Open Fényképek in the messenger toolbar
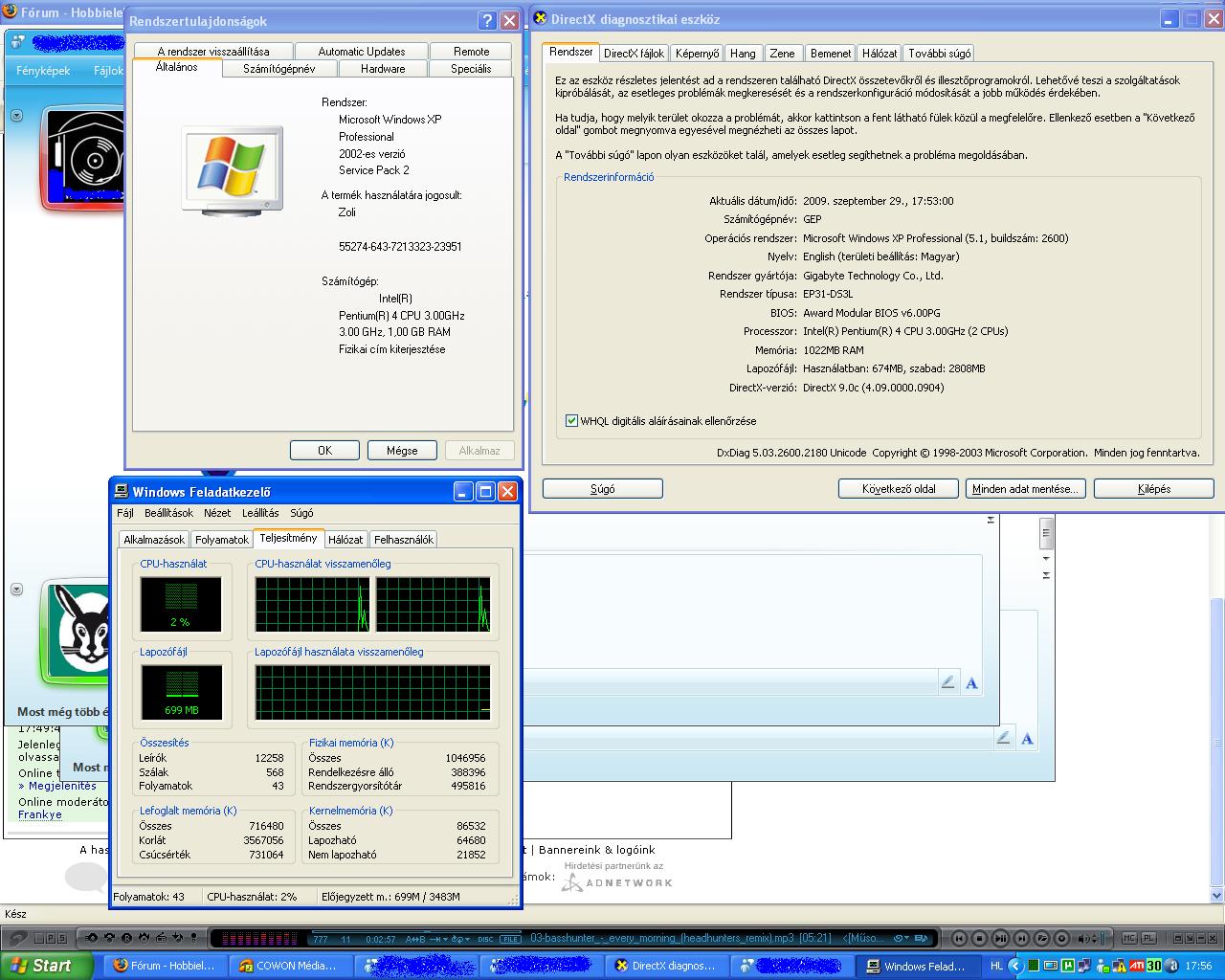 point(43,71)
